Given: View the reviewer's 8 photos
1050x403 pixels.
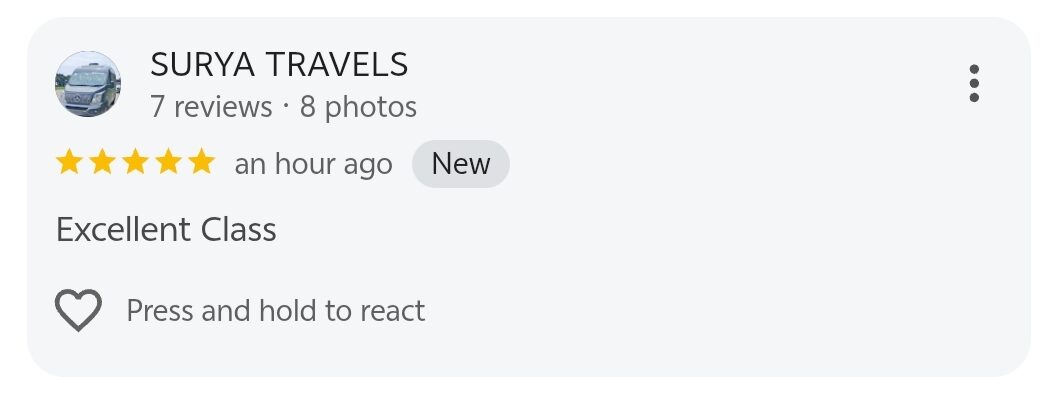Looking at the screenshot, I should coord(358,106).
